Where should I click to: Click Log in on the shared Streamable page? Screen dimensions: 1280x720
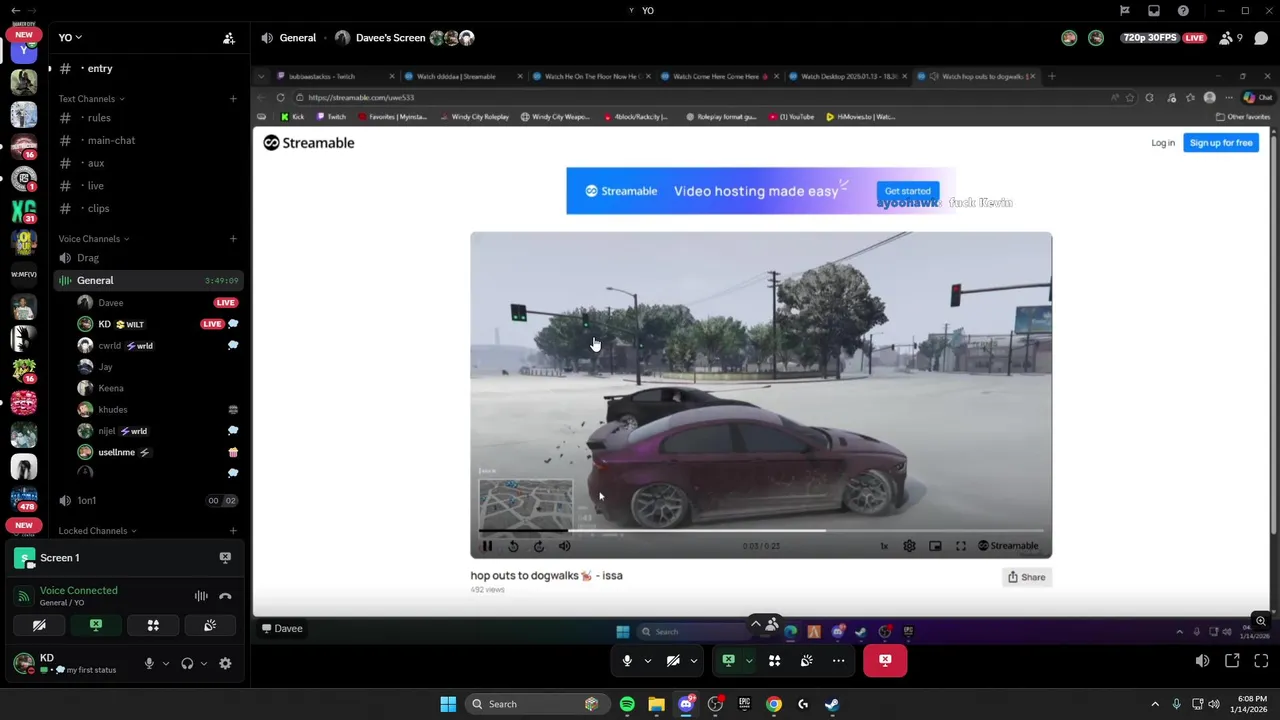(1162, 143)
